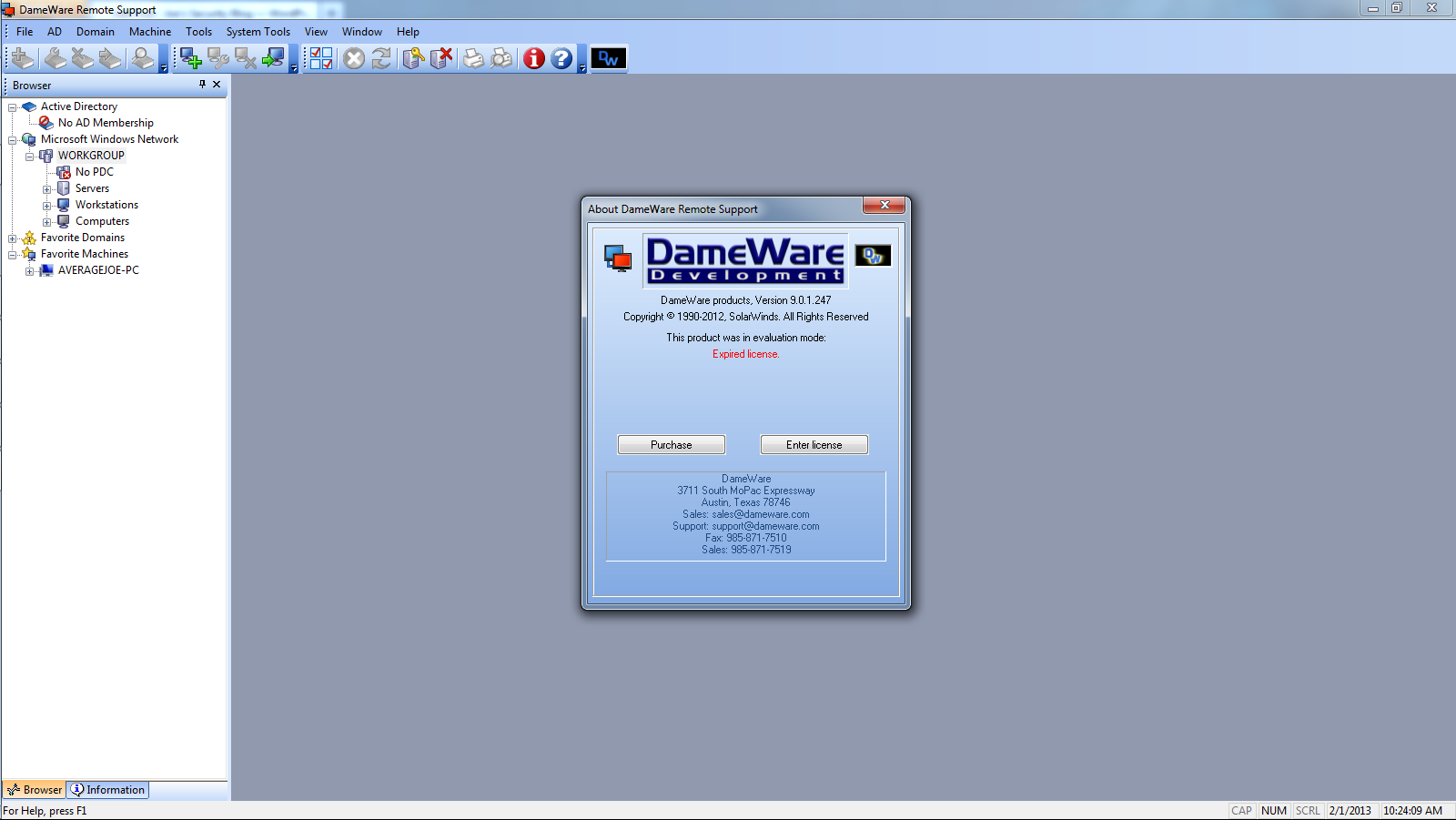Image resolution: width=1456 pixels, height=820 pixels.
Task: Select the Microsoft Windows Network item
Action: tap(109, 139)
